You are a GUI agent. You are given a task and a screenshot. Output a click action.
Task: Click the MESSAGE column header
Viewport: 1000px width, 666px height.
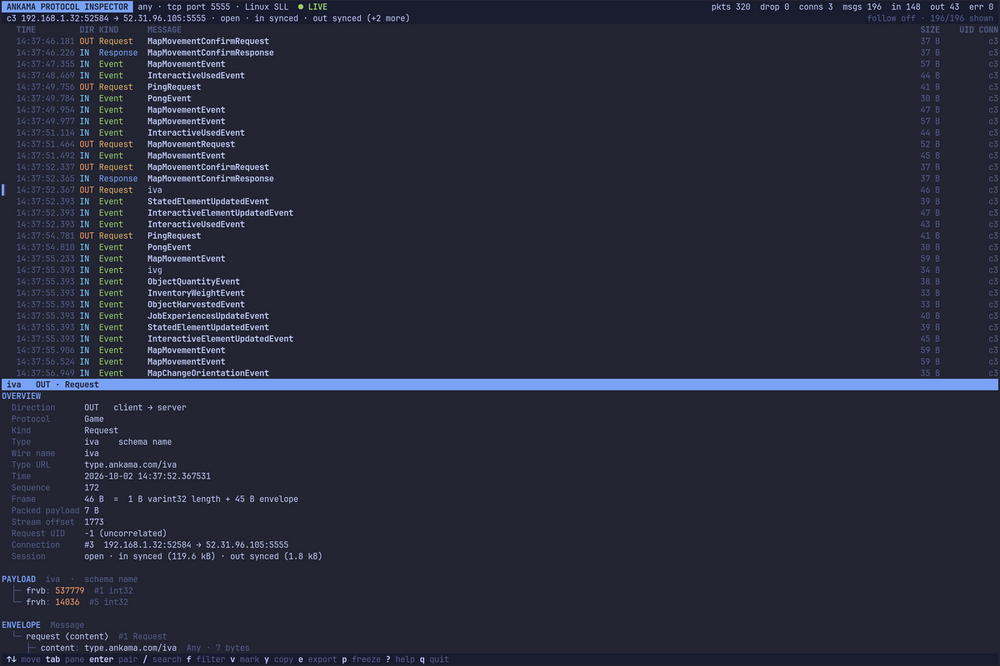pyautogui.click(x=165, y=30)
